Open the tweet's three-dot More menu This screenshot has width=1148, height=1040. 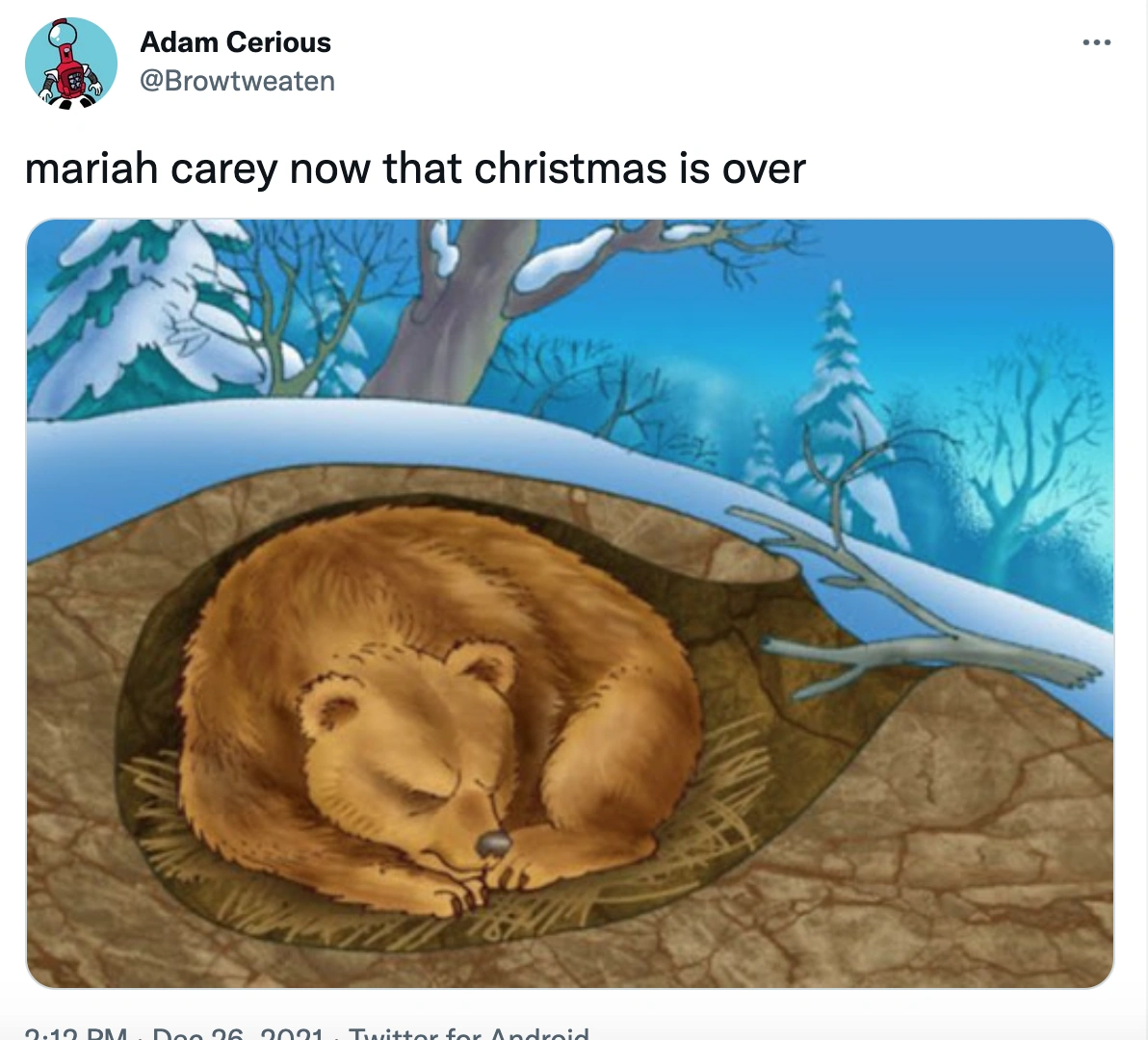(1096, 43)
